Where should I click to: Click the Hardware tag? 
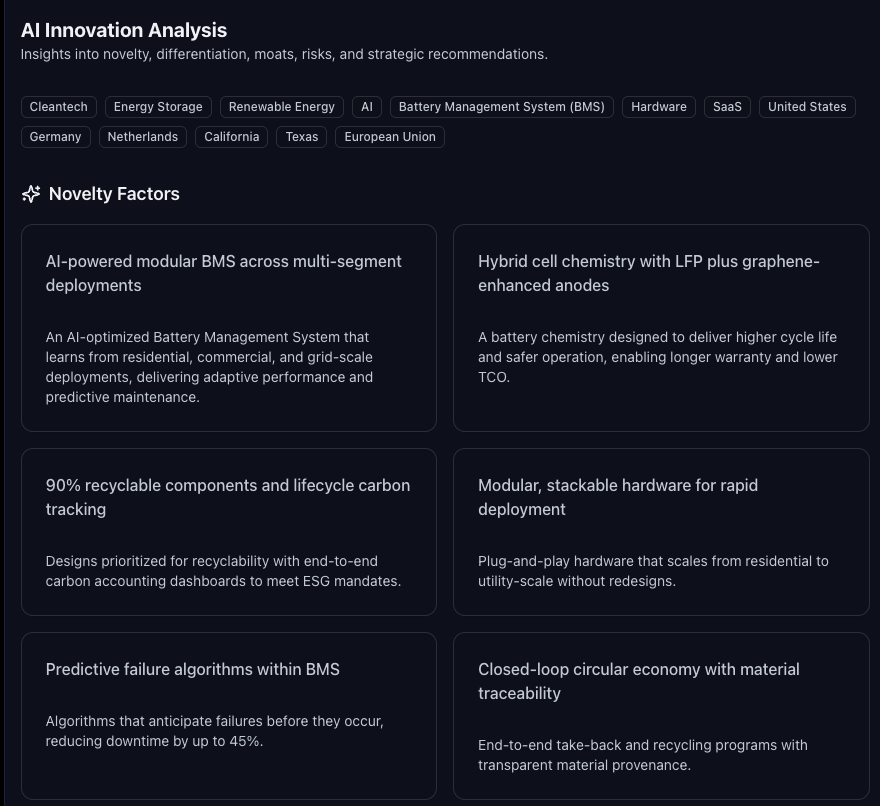tap(659, 107)
